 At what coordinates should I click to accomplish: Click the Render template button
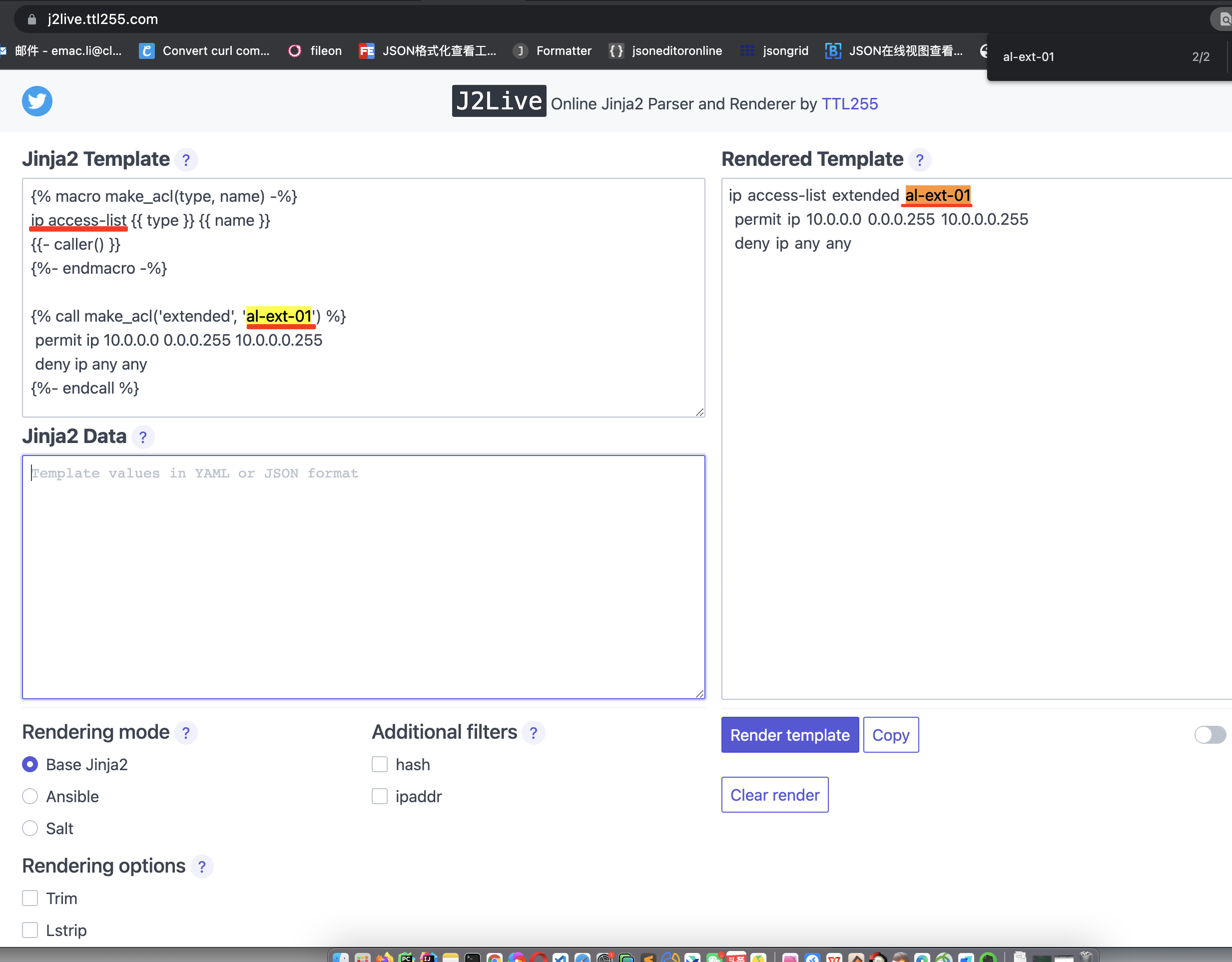790,735
